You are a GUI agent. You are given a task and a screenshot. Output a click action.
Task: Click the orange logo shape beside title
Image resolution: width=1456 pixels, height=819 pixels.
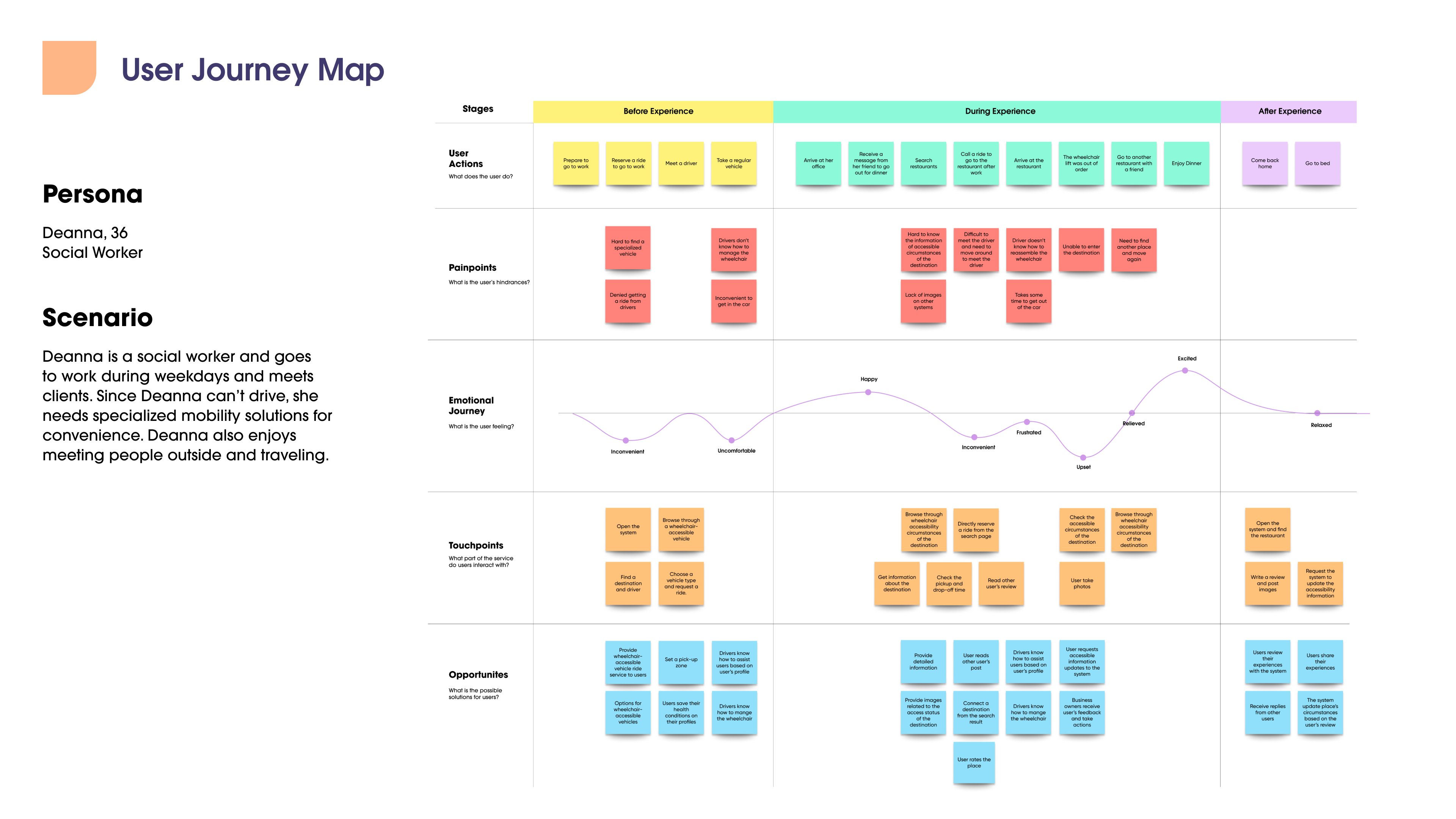point(69,67)
